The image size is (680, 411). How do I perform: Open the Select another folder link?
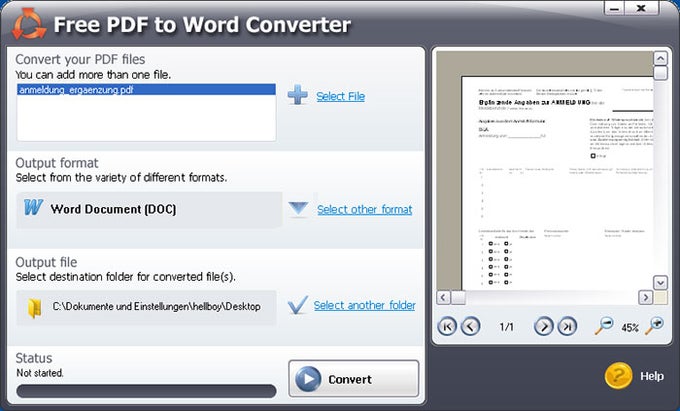click(364, 305)
